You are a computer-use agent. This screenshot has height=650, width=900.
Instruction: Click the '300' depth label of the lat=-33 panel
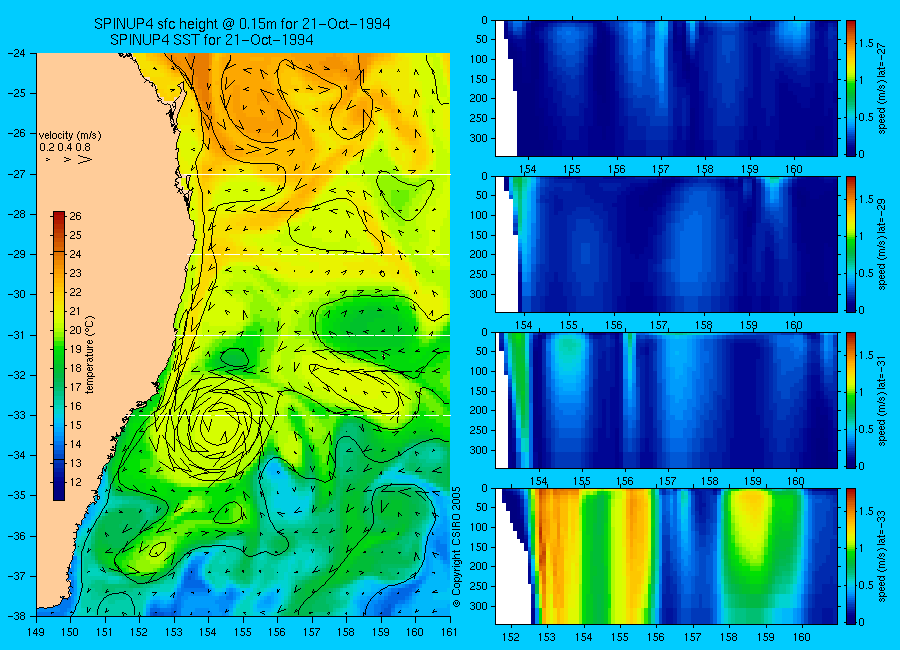tap(479, 606)
